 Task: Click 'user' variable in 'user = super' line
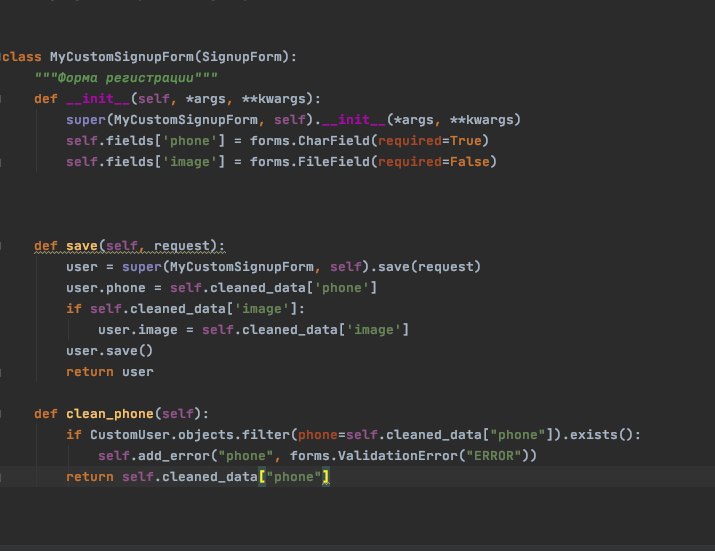(82, 267)
